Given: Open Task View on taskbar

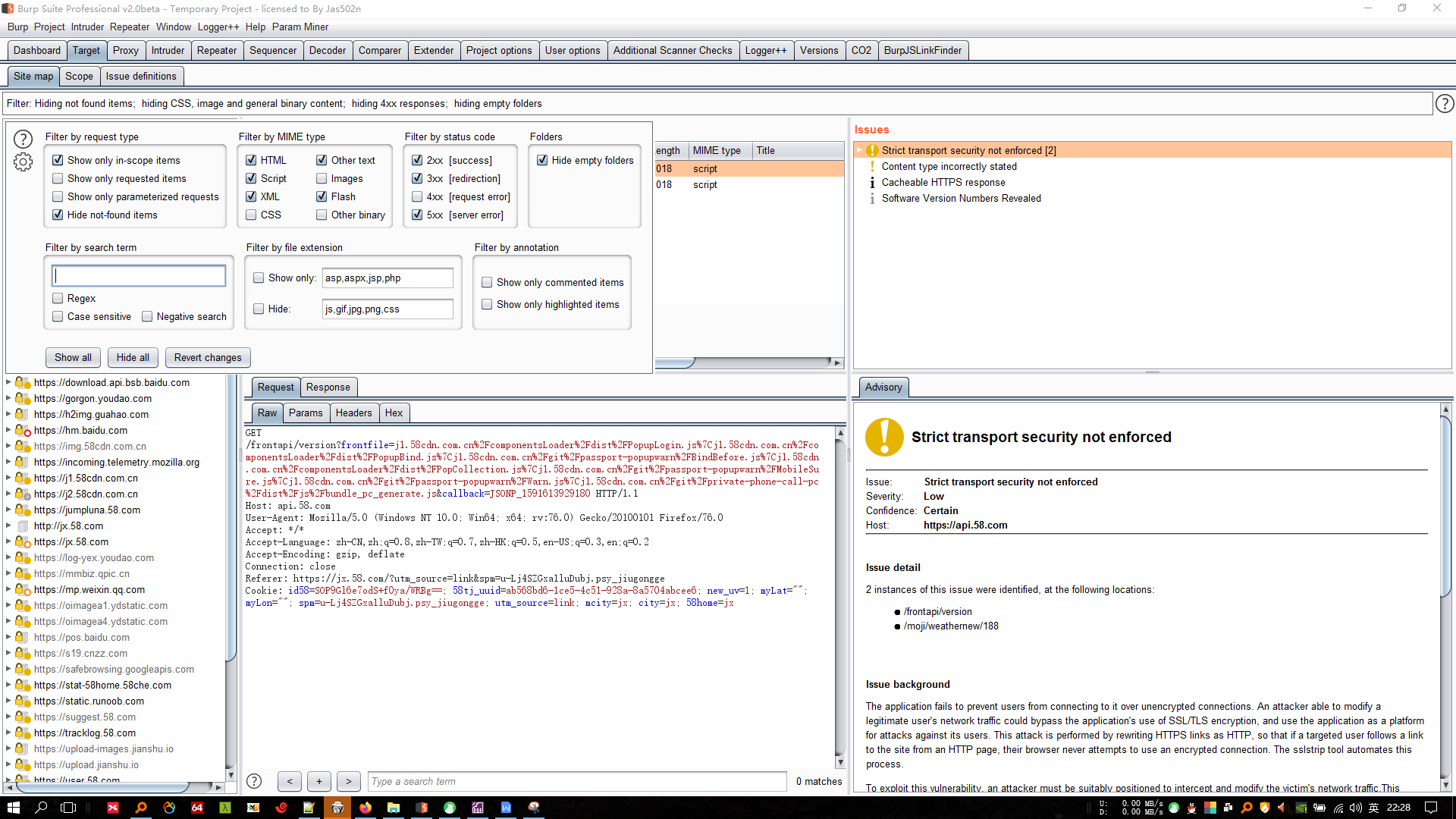Looking at the screenshot, I should point(68,808).
